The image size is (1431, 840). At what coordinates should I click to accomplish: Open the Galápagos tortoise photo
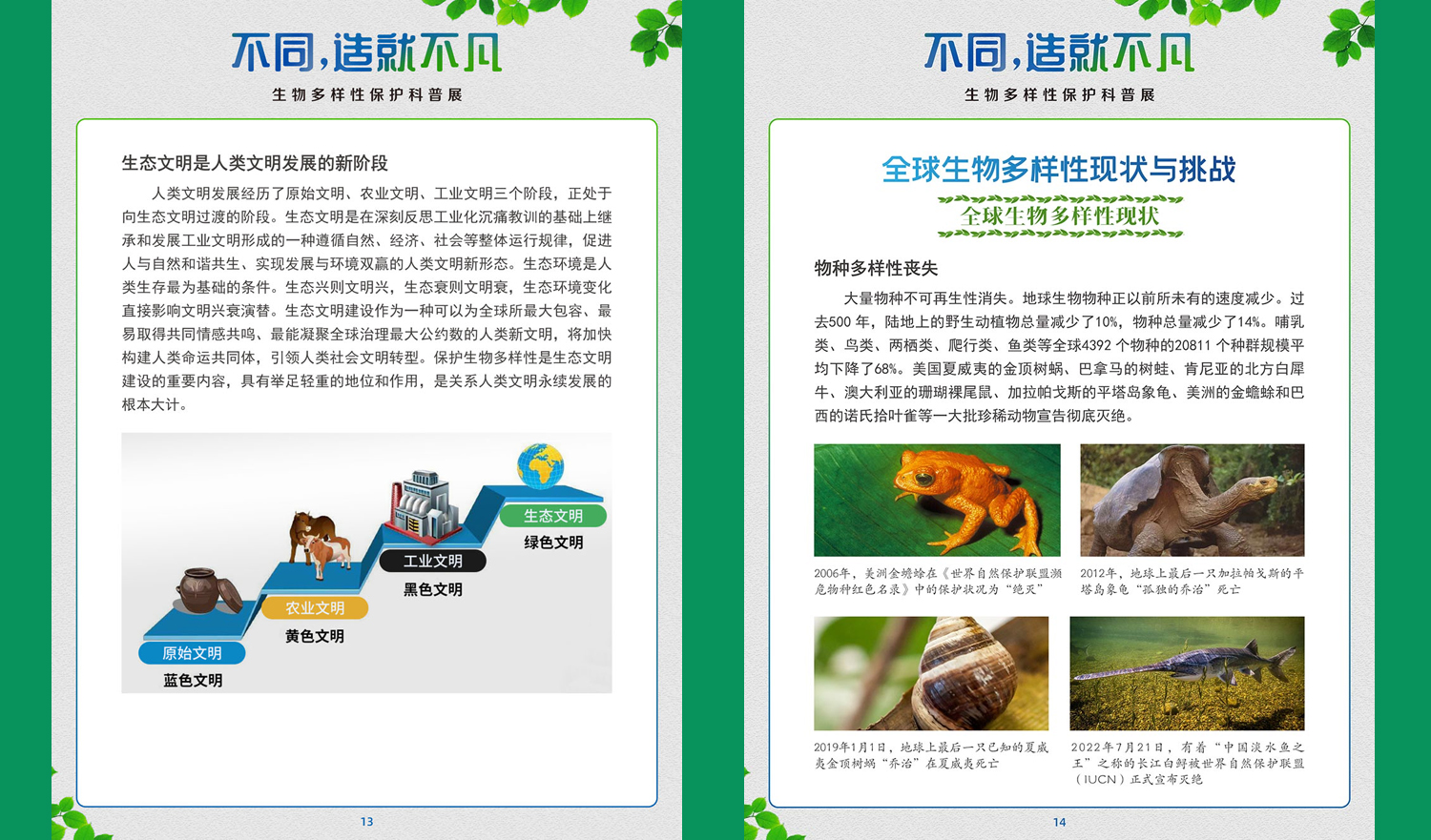1192,500
